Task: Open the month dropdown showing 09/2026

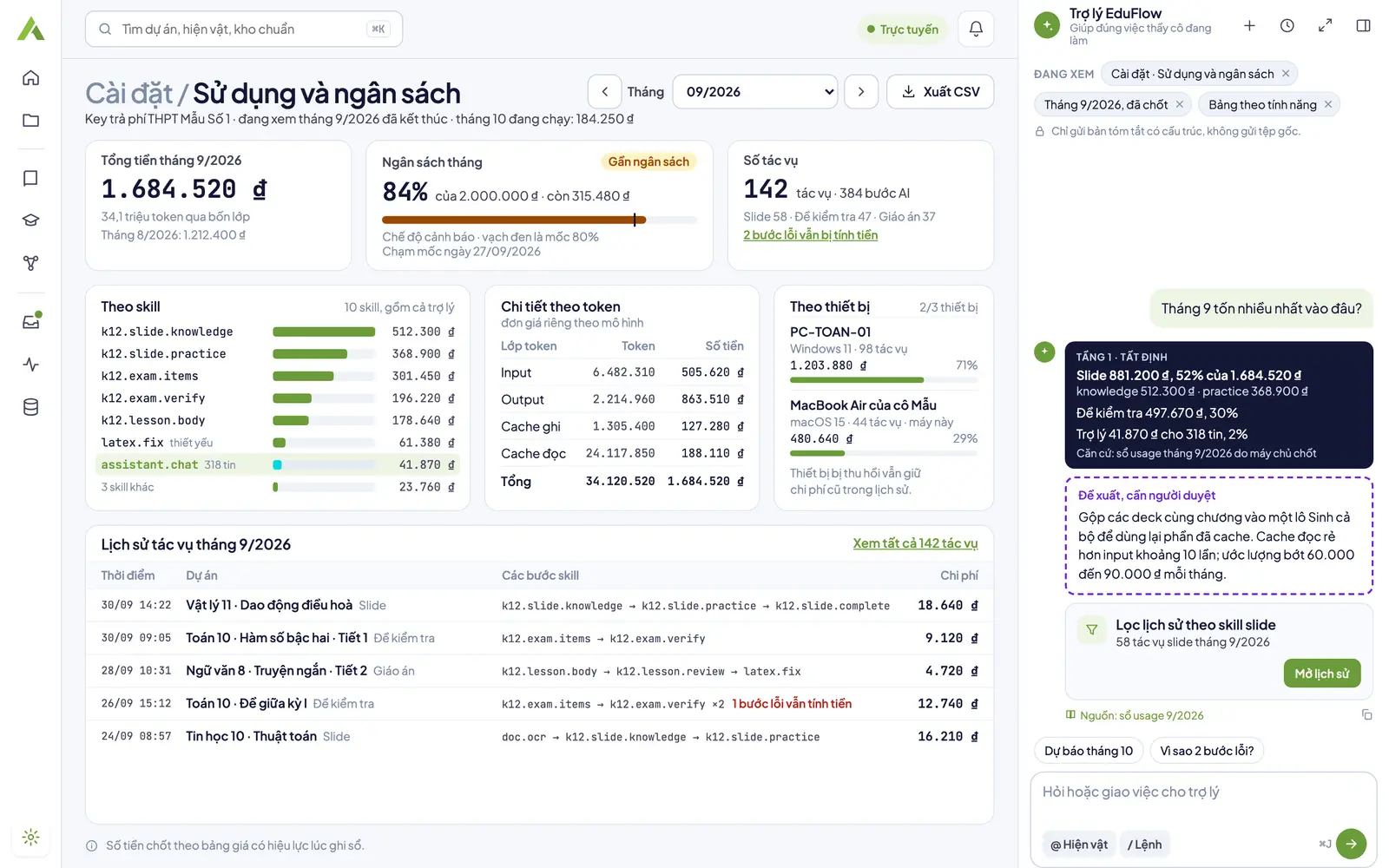Action: point(755,92)
